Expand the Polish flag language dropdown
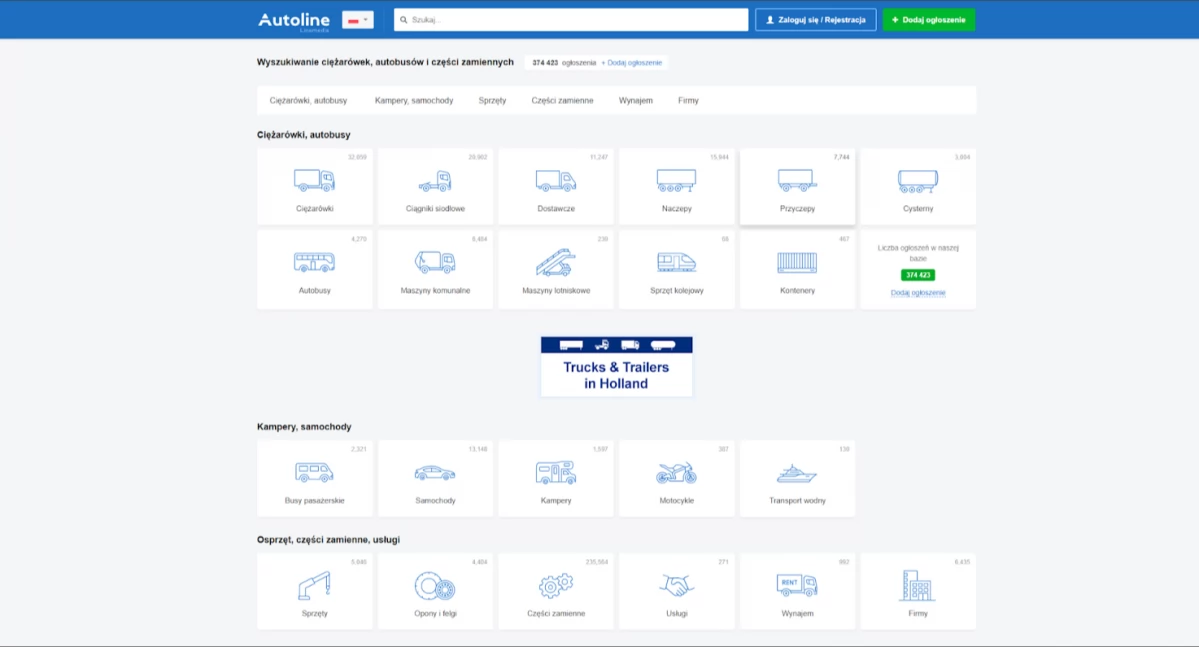Screen dimensions: 1199x647 coord(357,20)
